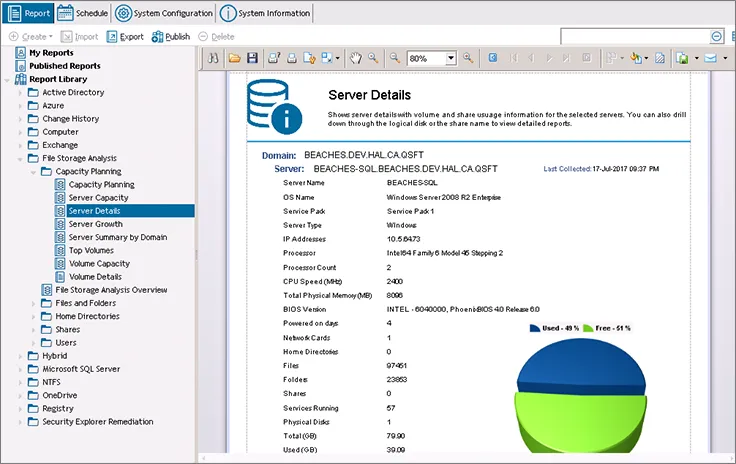Expand the Microsoft SQL Server folder

[x=20, y=370]
